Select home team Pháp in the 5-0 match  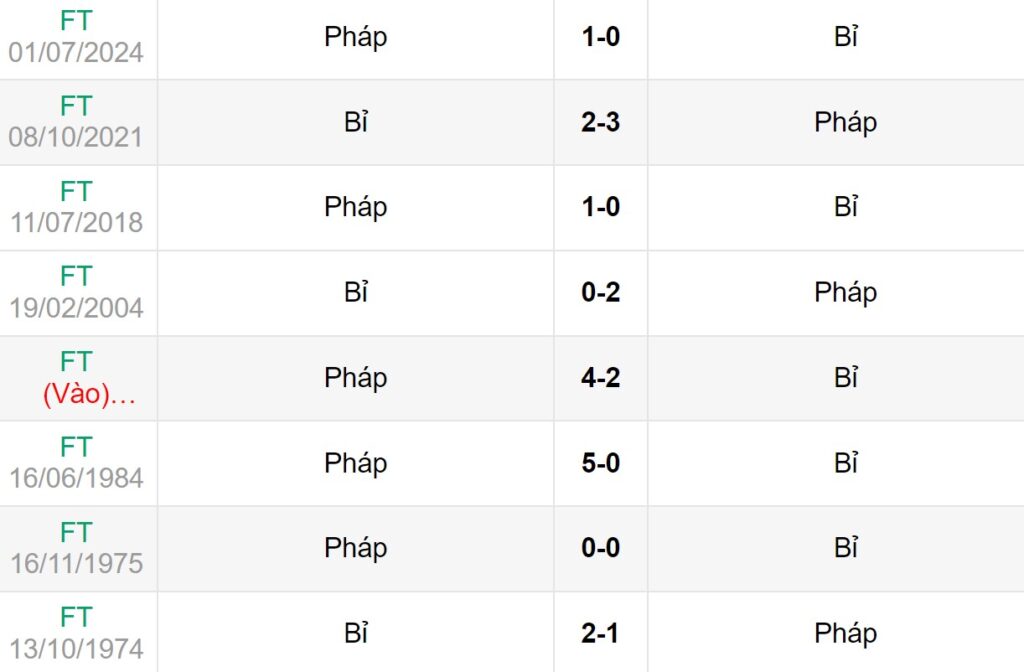click(x=355, y=463)
